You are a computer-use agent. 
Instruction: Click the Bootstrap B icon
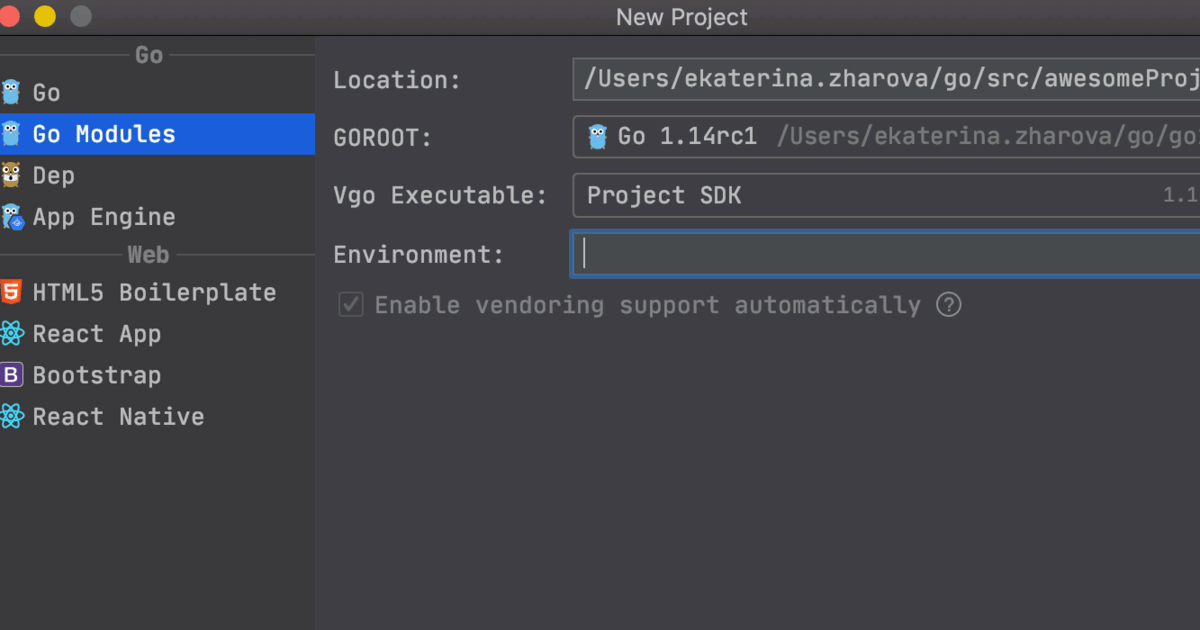[11, 376]
